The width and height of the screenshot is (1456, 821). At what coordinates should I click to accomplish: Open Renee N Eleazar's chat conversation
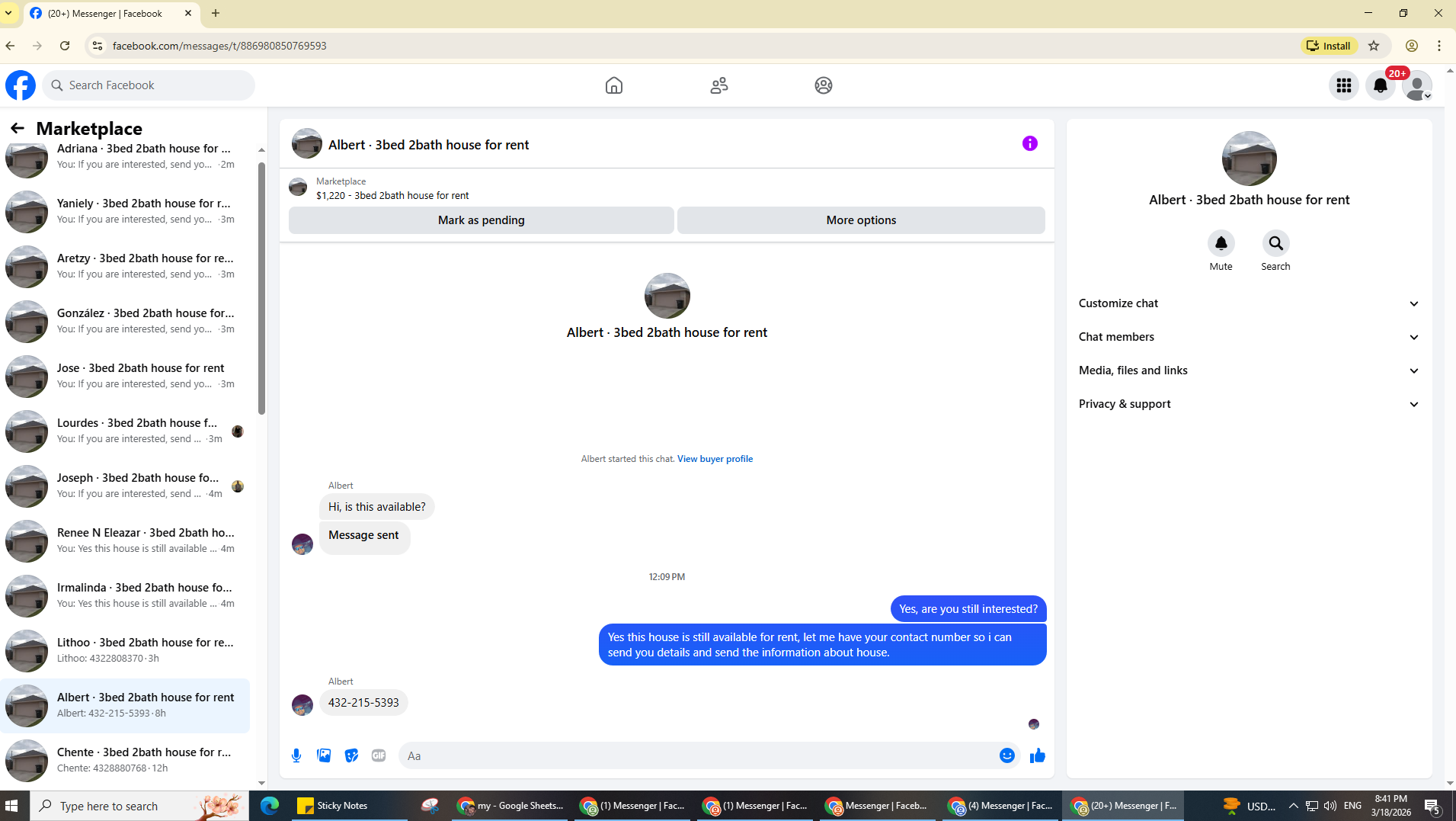(x=125, y=540)
